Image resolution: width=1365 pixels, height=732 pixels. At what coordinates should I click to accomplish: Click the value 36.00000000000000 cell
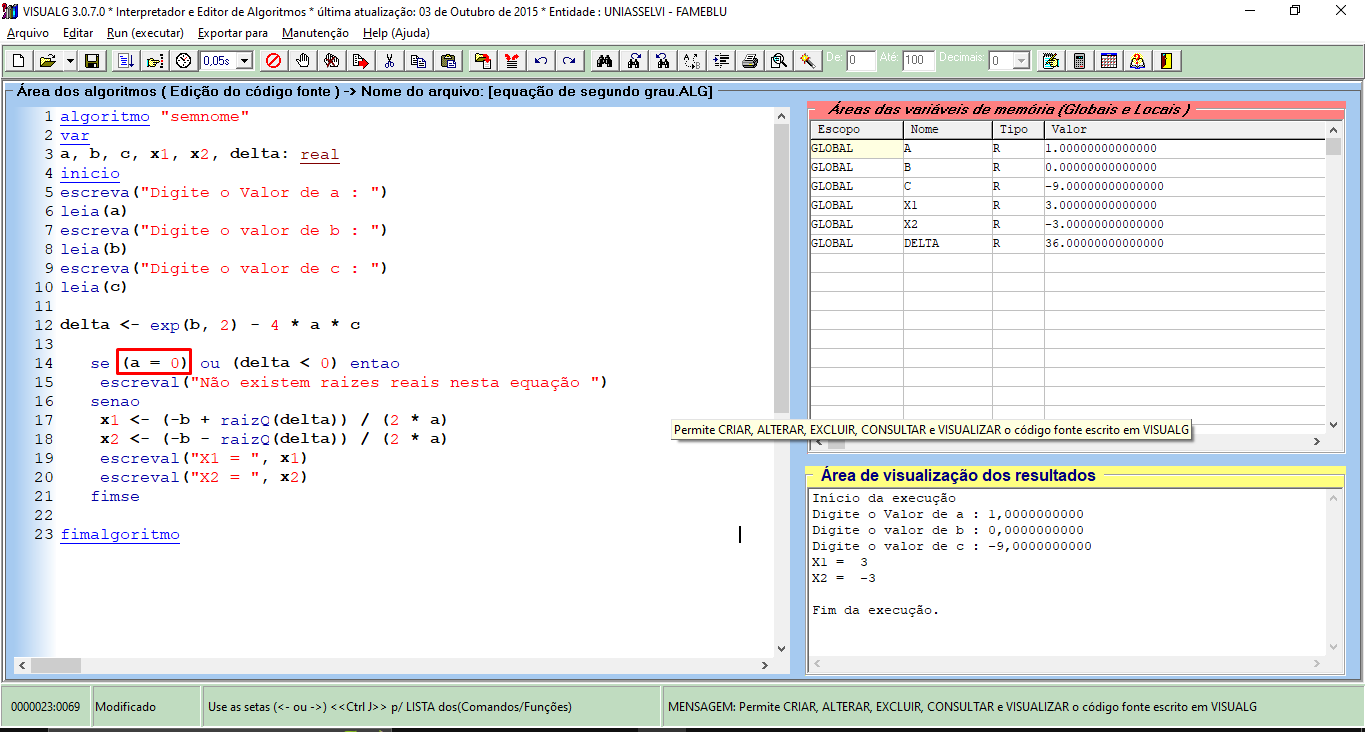click(1185, 243)
